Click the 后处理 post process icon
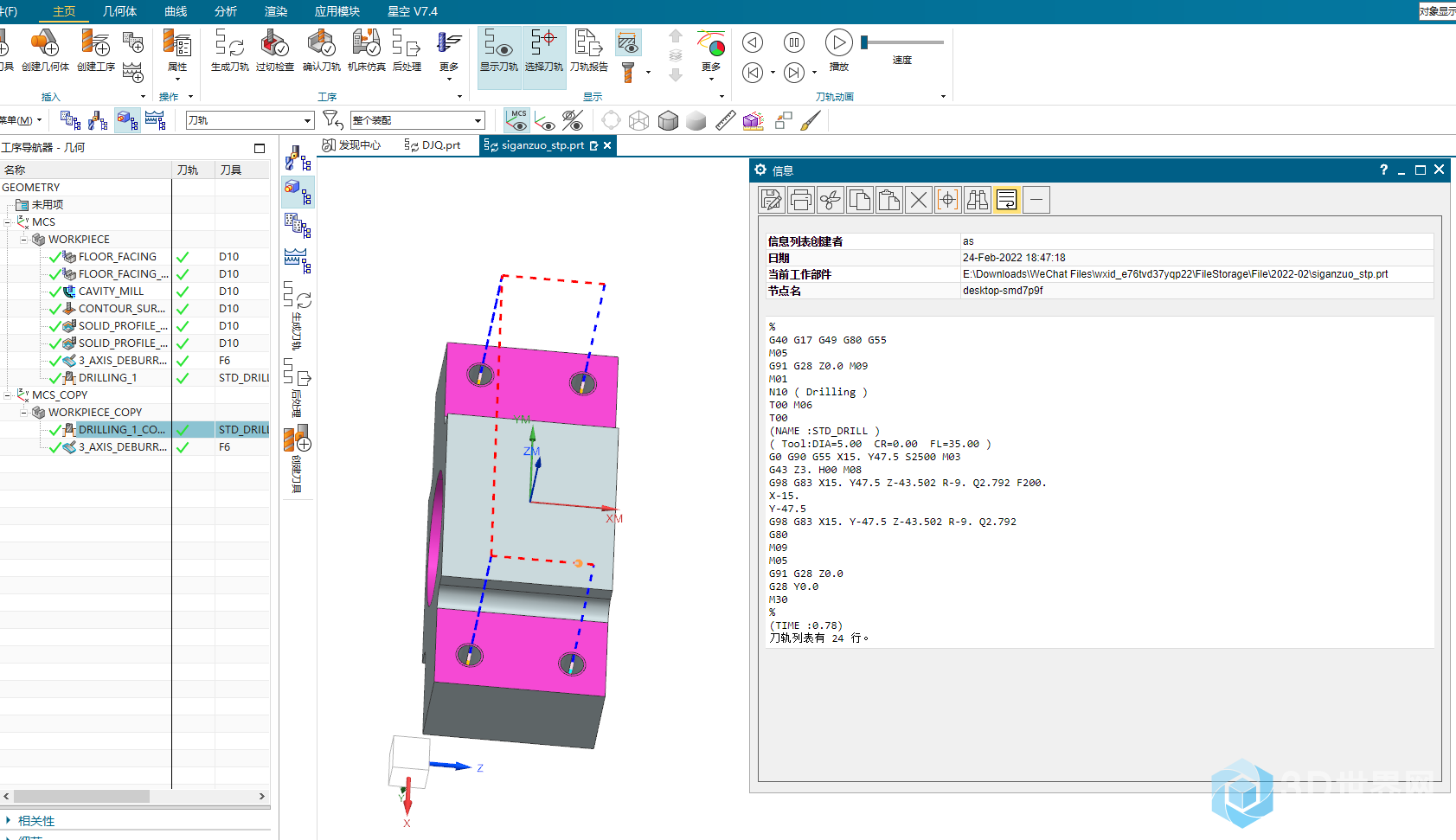 [x=407, y=50]
